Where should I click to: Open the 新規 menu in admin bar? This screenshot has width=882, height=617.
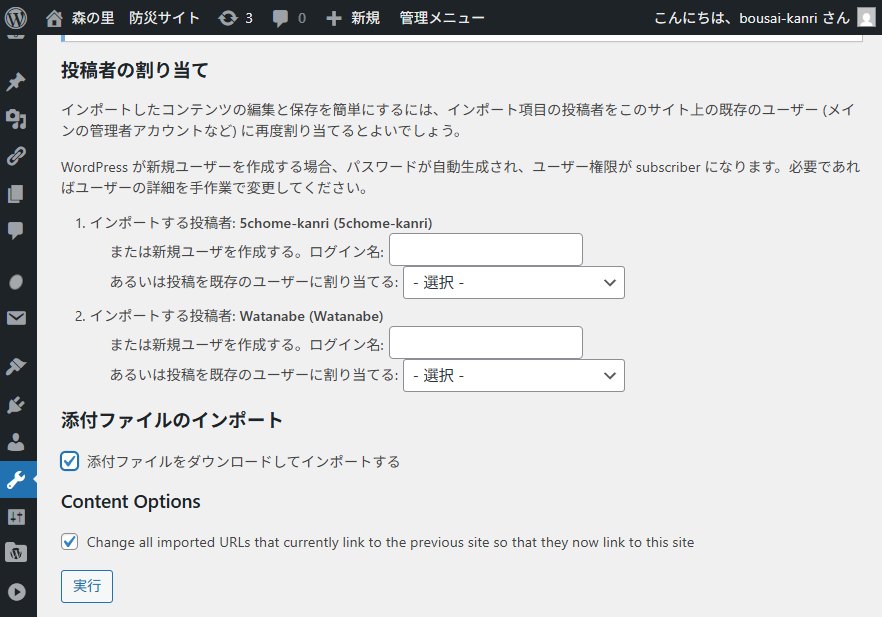point(353,18)
